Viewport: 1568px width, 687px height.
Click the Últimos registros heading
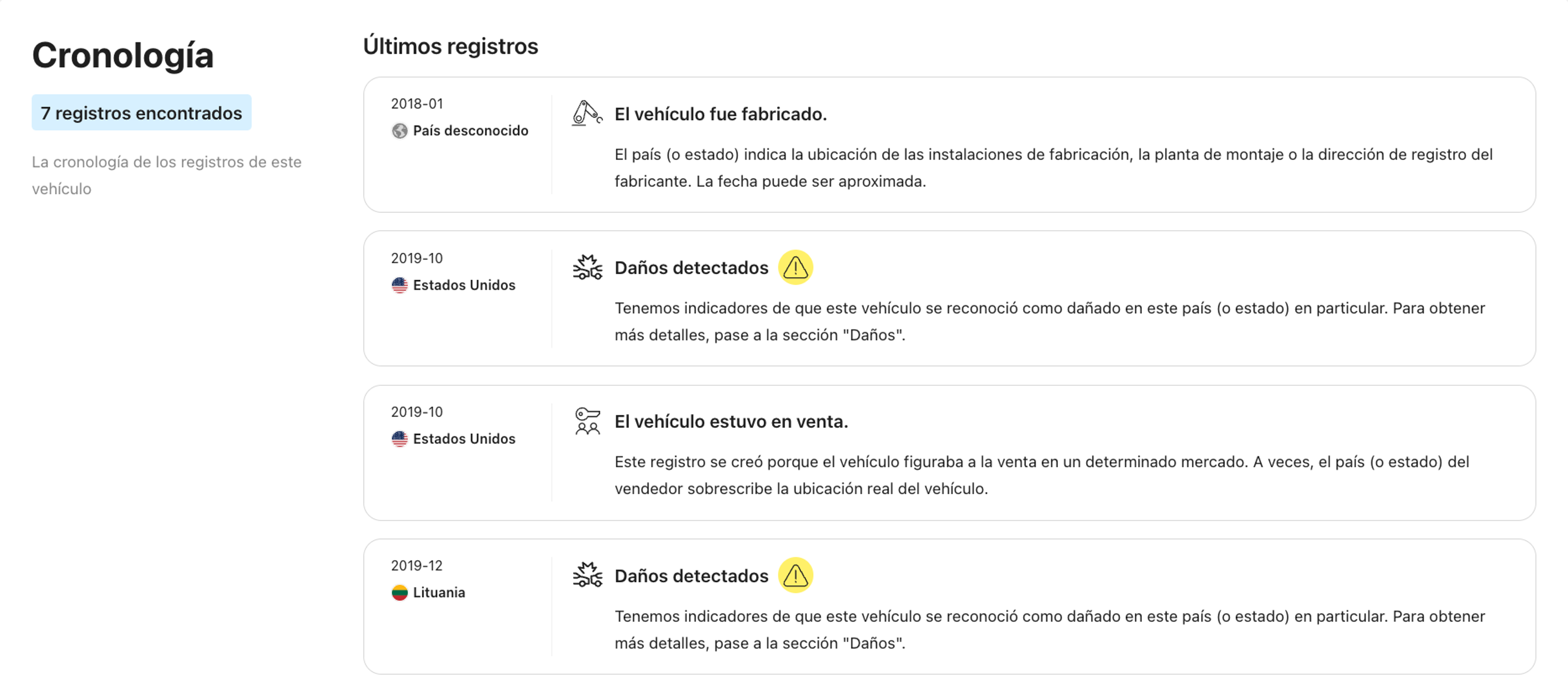point(450,46)
